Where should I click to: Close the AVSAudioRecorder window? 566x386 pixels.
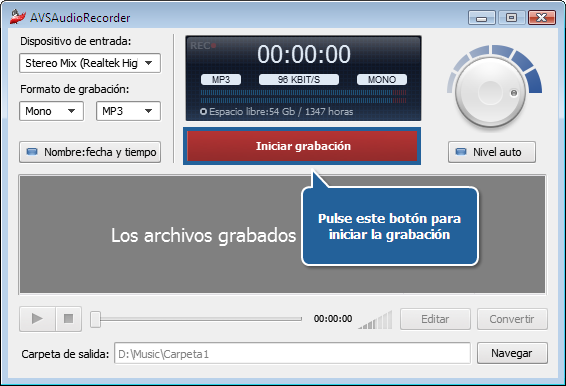541,17
